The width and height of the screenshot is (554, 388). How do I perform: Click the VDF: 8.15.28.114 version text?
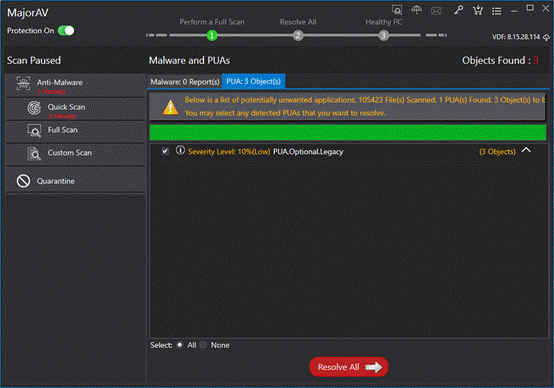pos(516,37)
